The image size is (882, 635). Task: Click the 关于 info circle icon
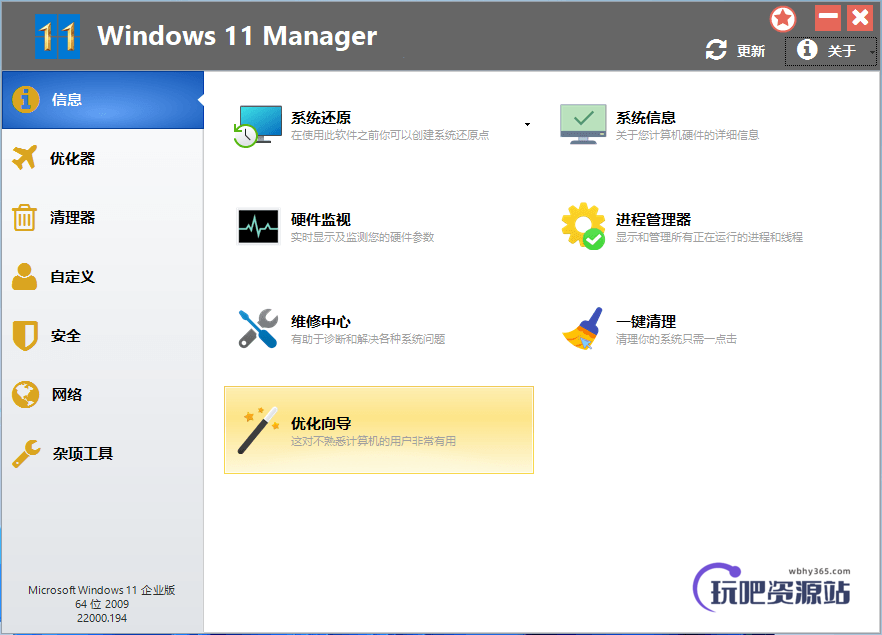807,49
